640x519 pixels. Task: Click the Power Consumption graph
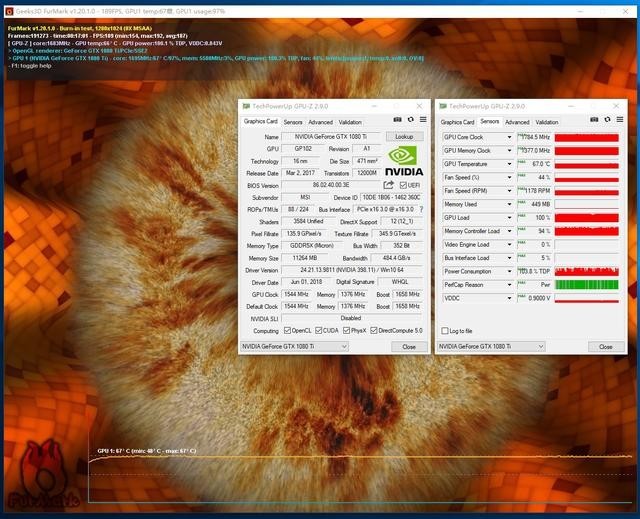point(587,272)
